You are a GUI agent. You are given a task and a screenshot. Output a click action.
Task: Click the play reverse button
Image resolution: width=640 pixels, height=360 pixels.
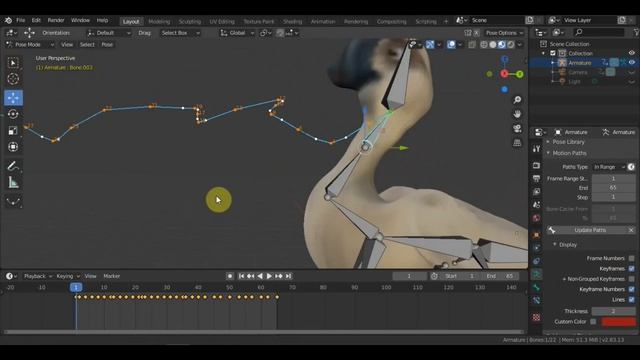(x=260, y=276)
